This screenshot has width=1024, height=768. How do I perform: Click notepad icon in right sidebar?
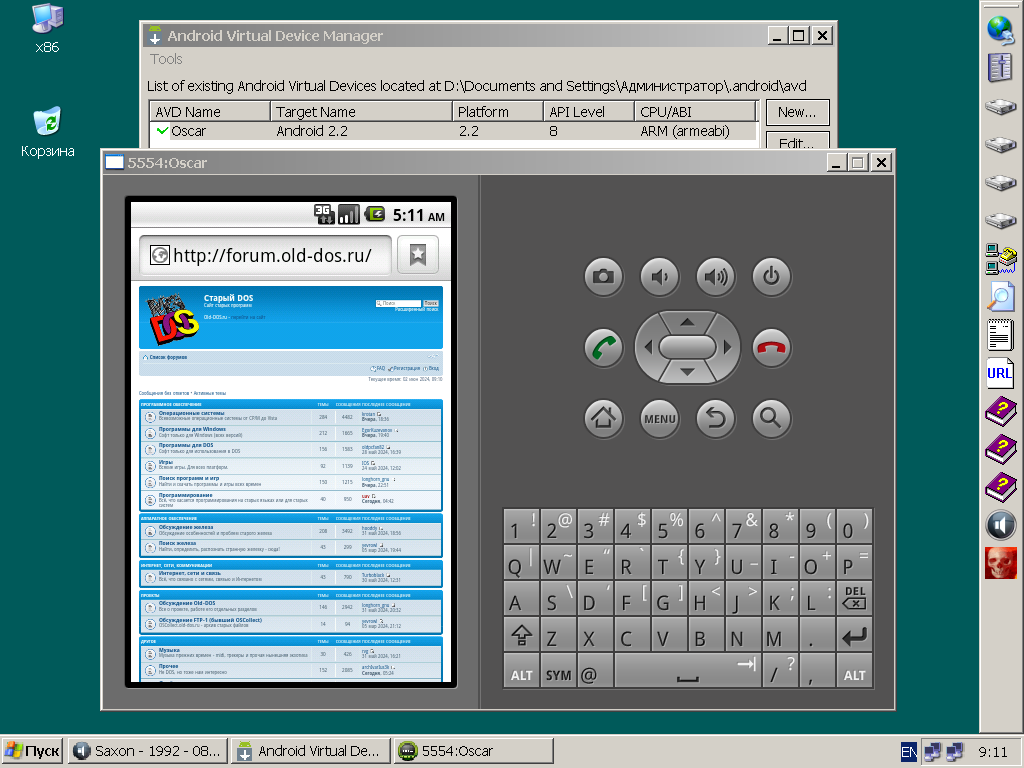click(1000, 335)
